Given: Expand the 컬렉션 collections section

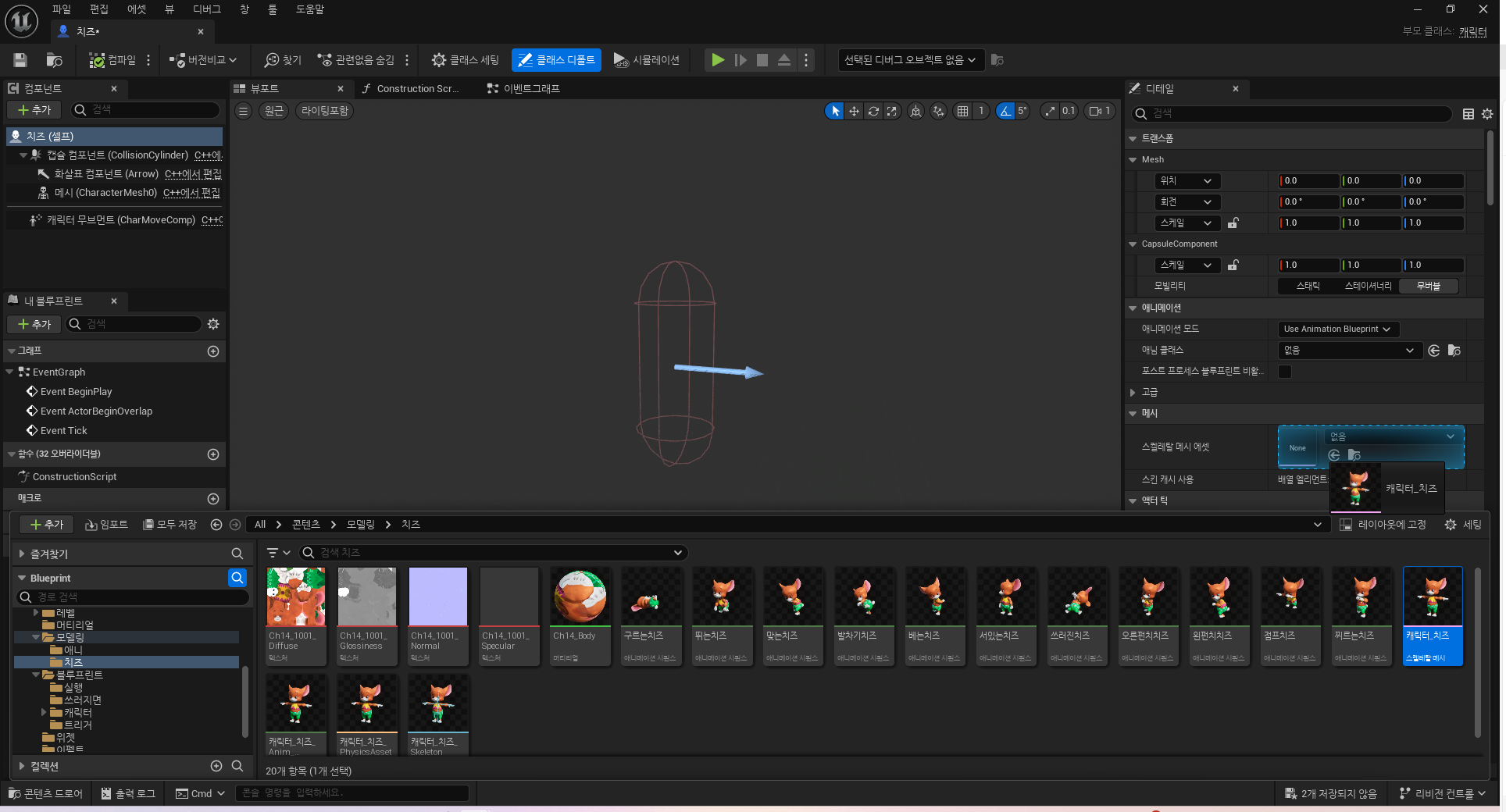Looking at the screenshot, I should tap(22, 766).
